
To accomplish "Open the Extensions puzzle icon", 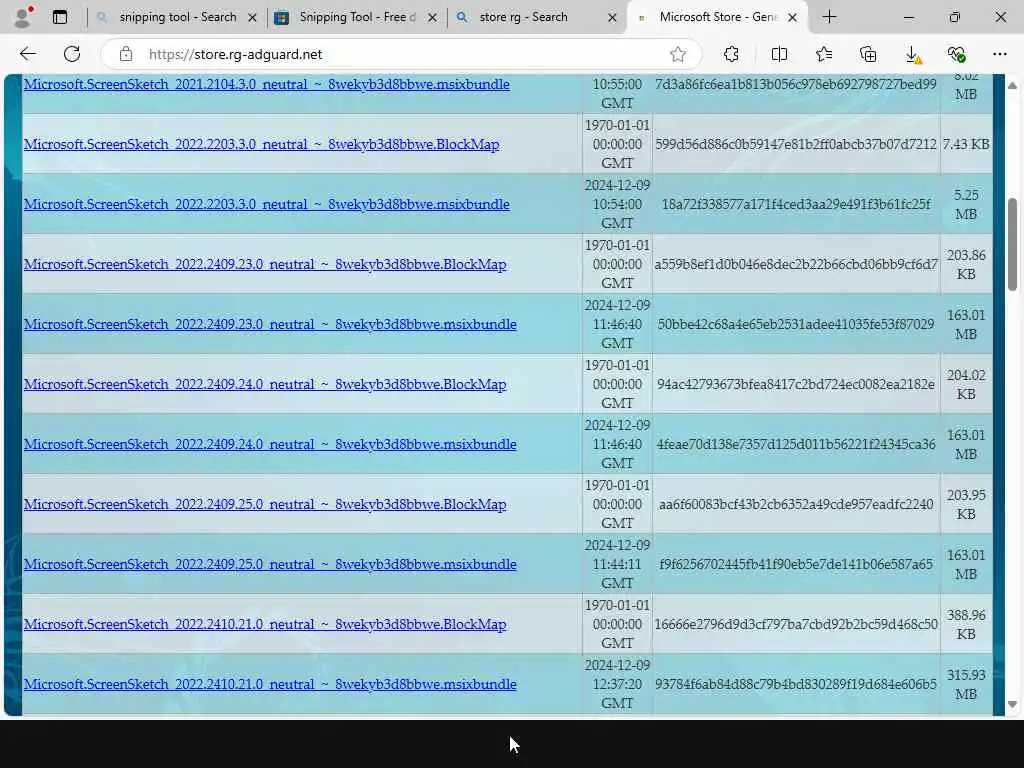I will (x=731, y=54).
